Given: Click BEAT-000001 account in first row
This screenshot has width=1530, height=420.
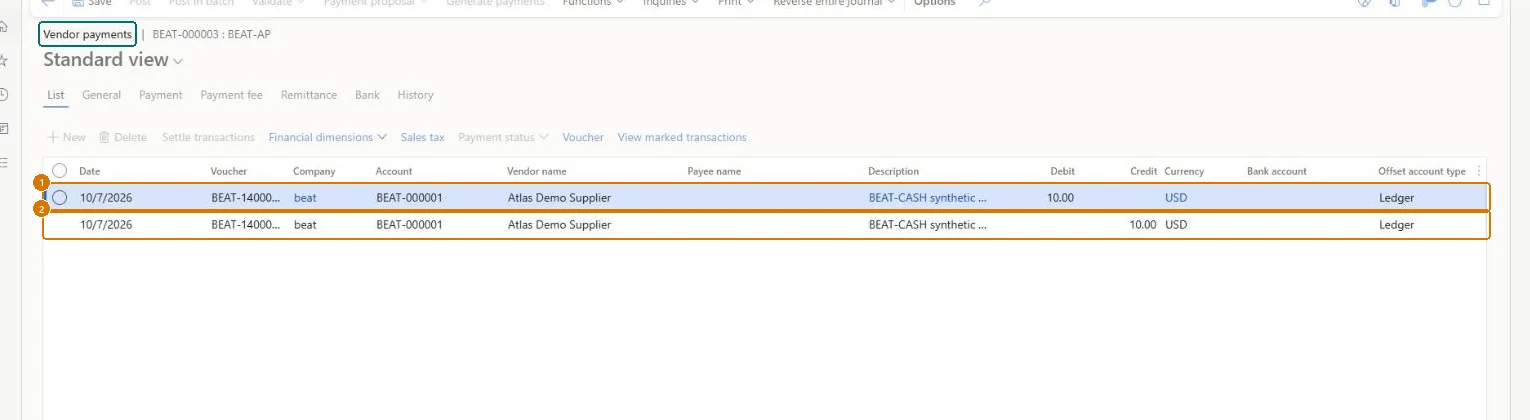Looking at the screenshot, I should point(410,198).
